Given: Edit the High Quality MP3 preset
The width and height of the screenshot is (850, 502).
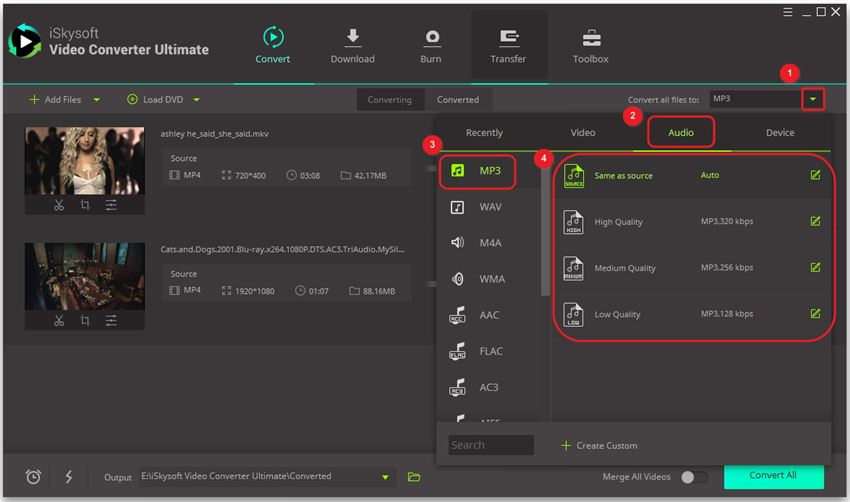Looking at the screenshot, I should [815, 221].
